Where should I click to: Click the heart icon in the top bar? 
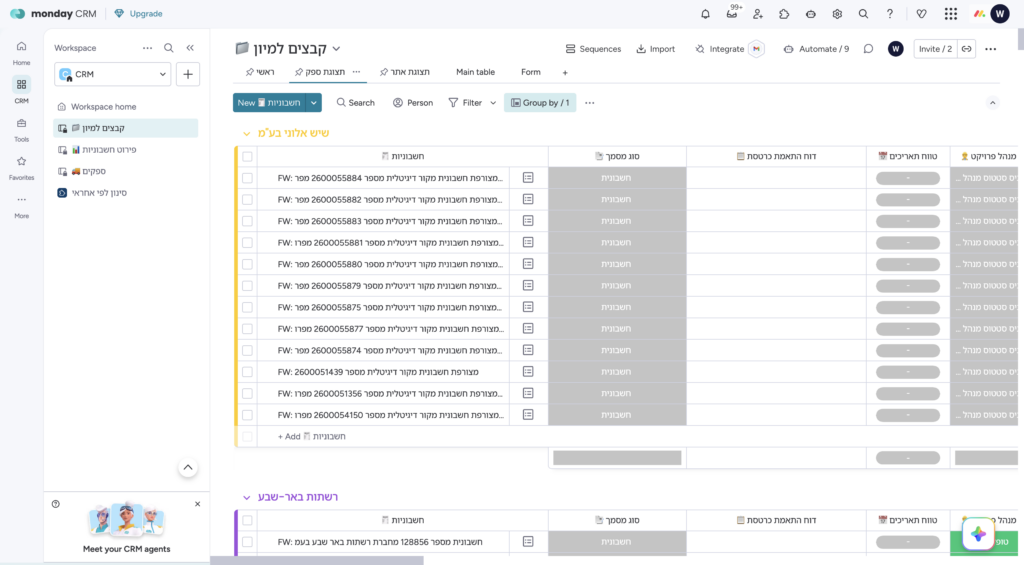pos(921,14)
